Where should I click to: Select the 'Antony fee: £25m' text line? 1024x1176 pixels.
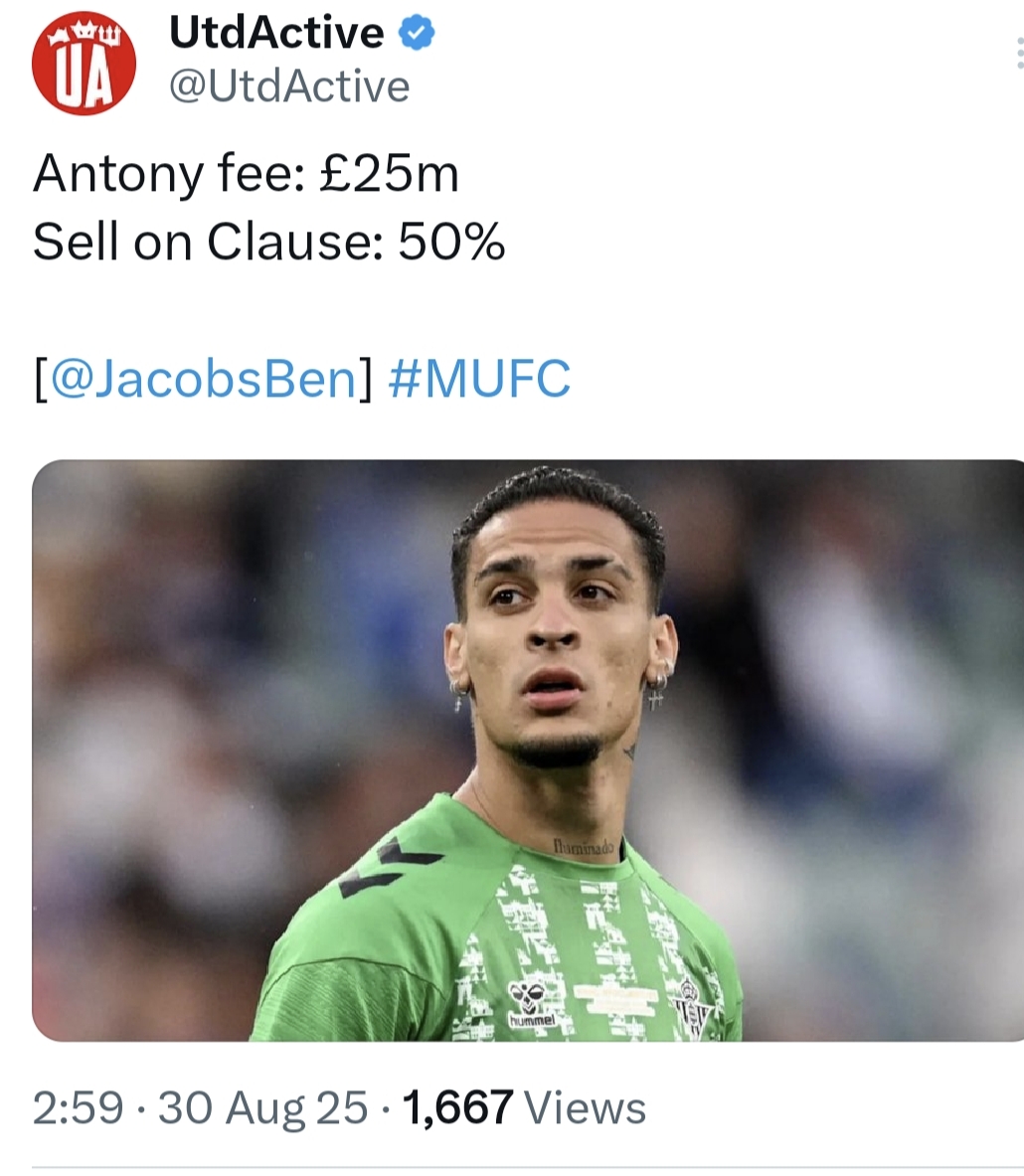(x=247, y=174)
